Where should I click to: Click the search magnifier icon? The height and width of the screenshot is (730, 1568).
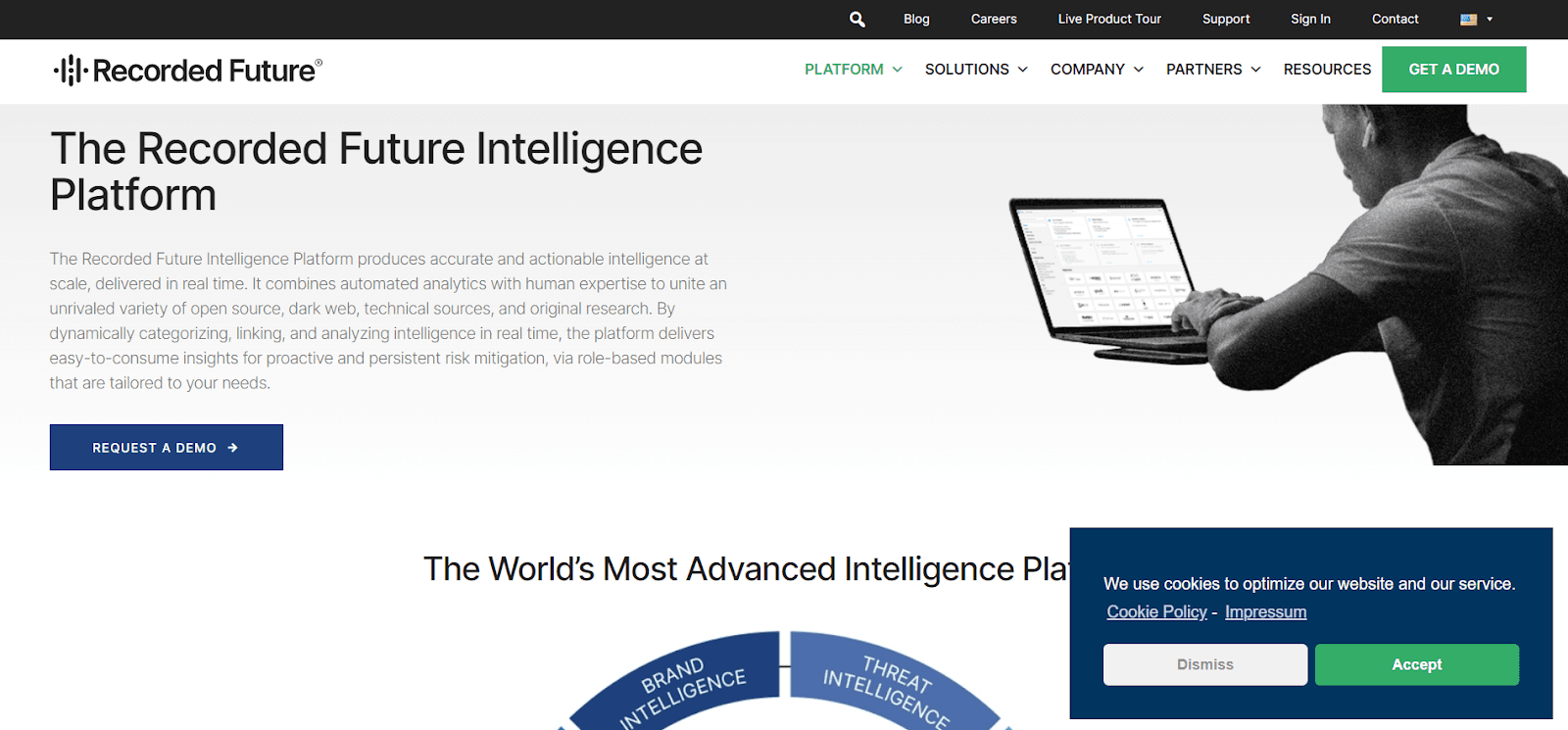(857, 19)
